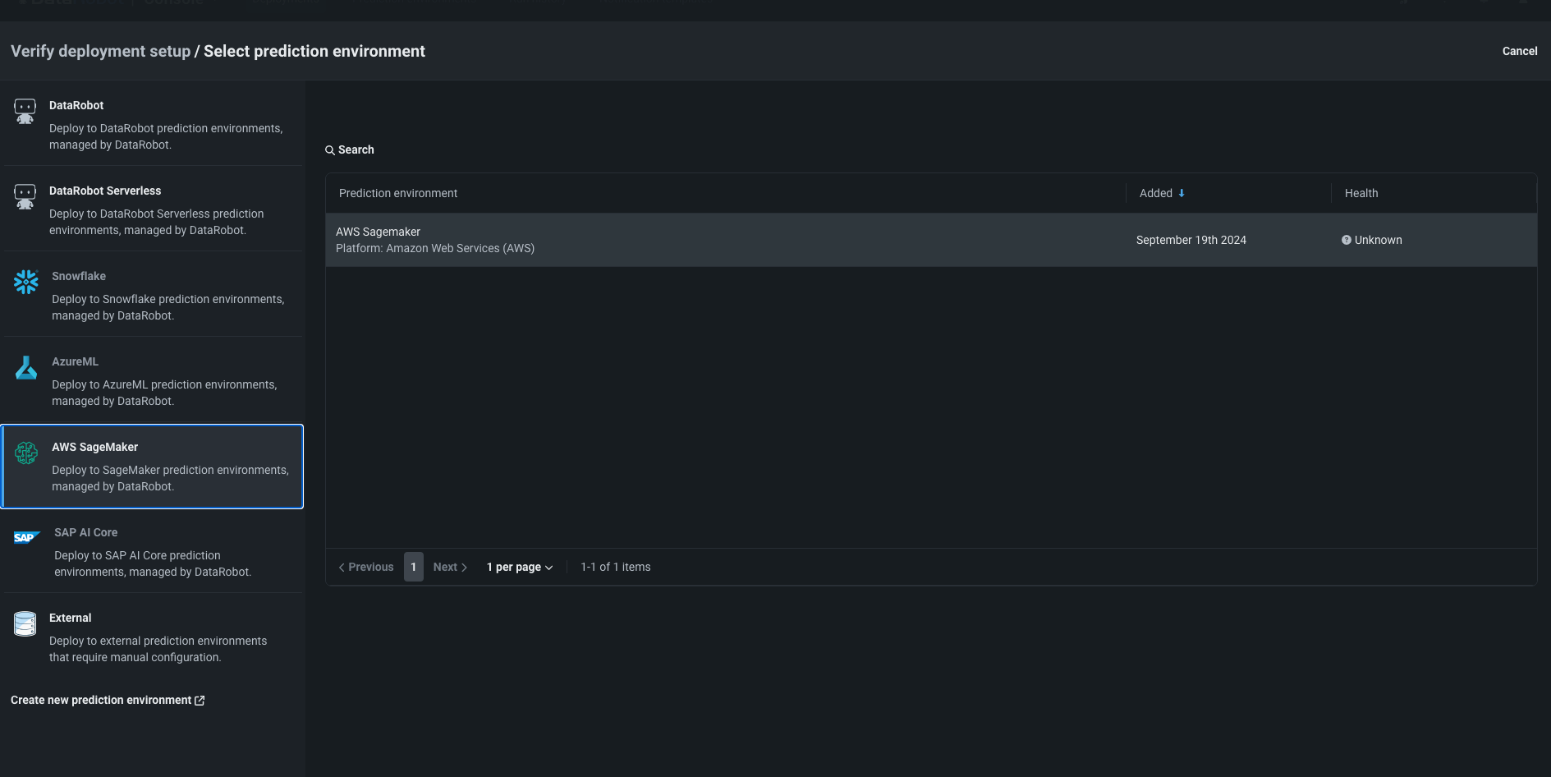Select the DataRobot Serverless deployment option
The width and height of the screenshot is (1551, 777).
point(152,208)
